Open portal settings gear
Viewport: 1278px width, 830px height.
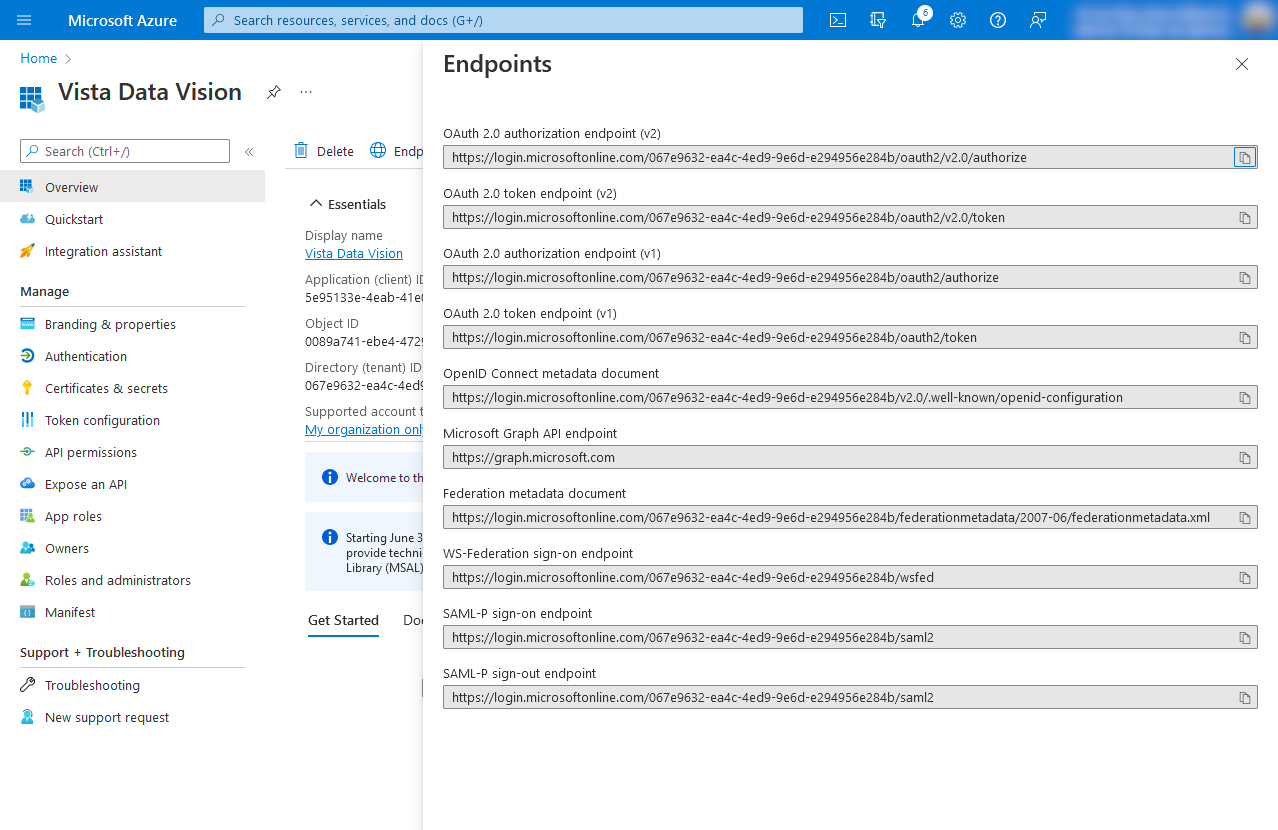pyautogui.click(x=958, y=20)
